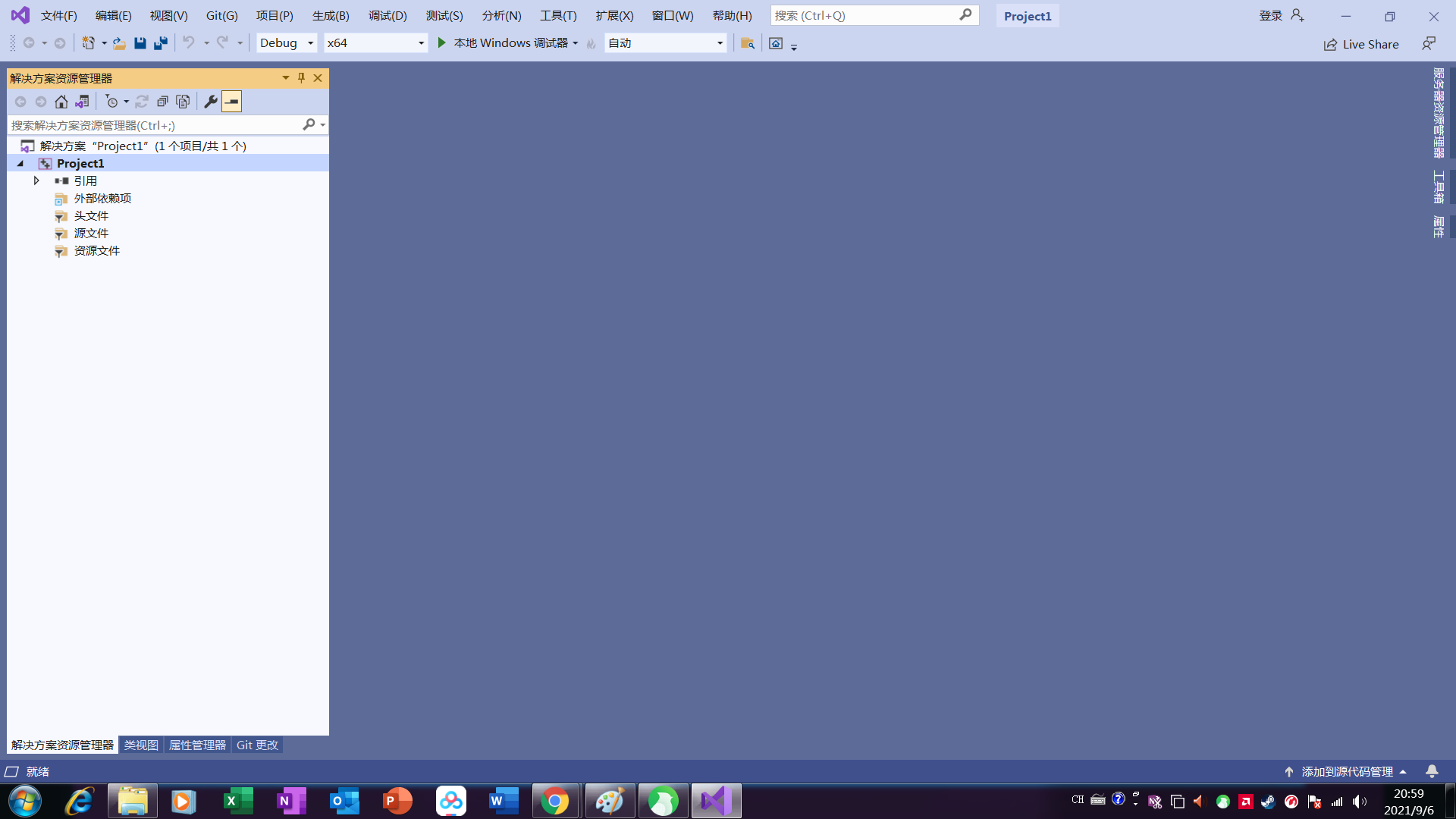Click the New Project toolbar icon

pyautogui.click(x=89, y=43)
